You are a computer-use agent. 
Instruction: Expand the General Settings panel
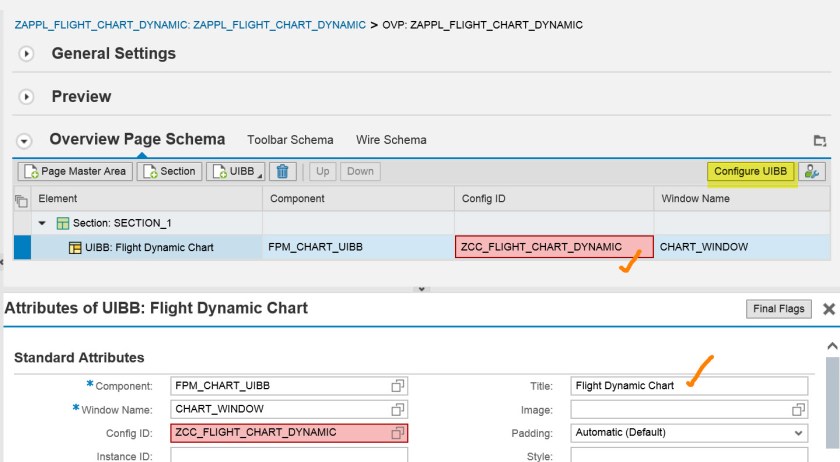[x=27, y=54]
